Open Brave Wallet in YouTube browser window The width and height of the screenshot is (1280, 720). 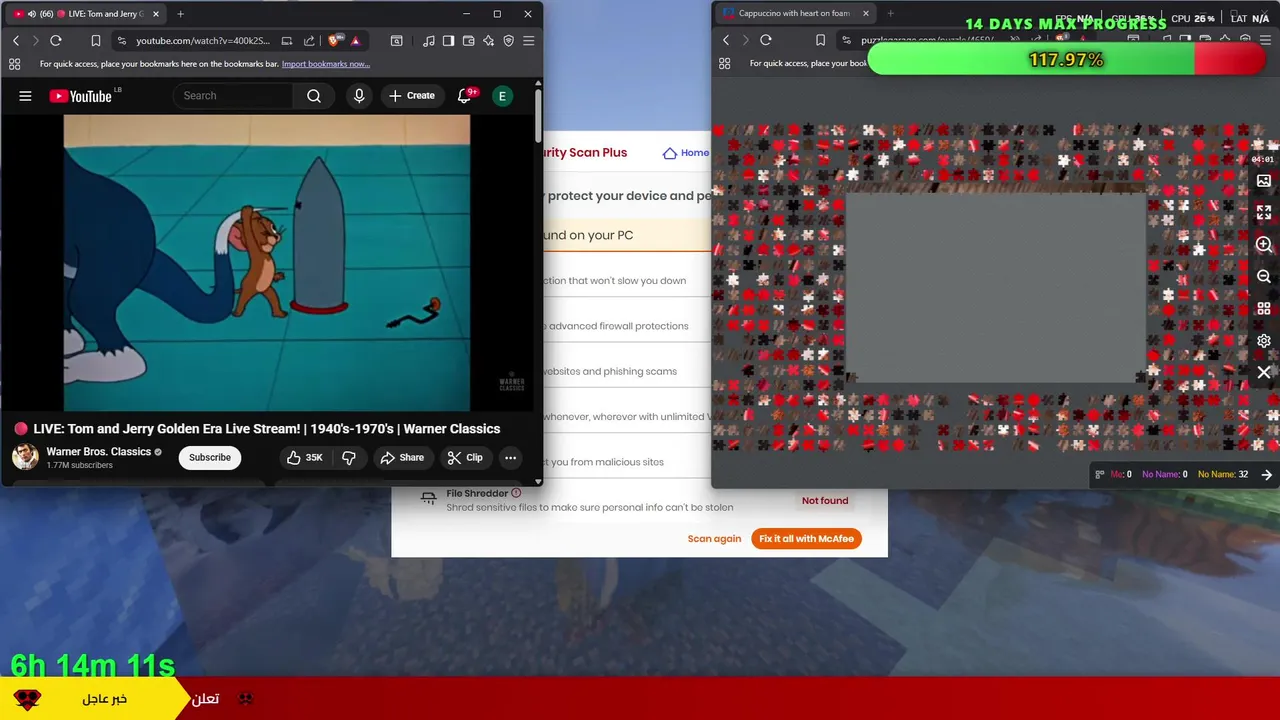(468, 41)
